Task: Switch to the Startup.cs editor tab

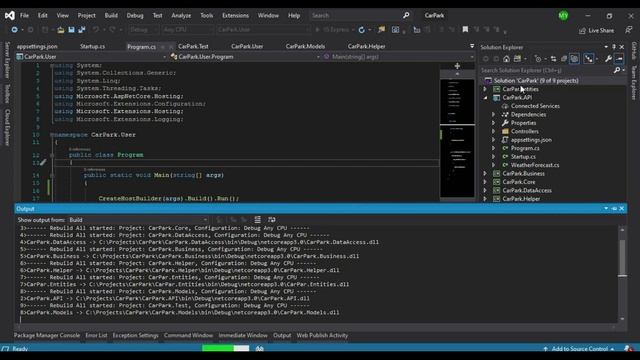Action: (92, 47)
